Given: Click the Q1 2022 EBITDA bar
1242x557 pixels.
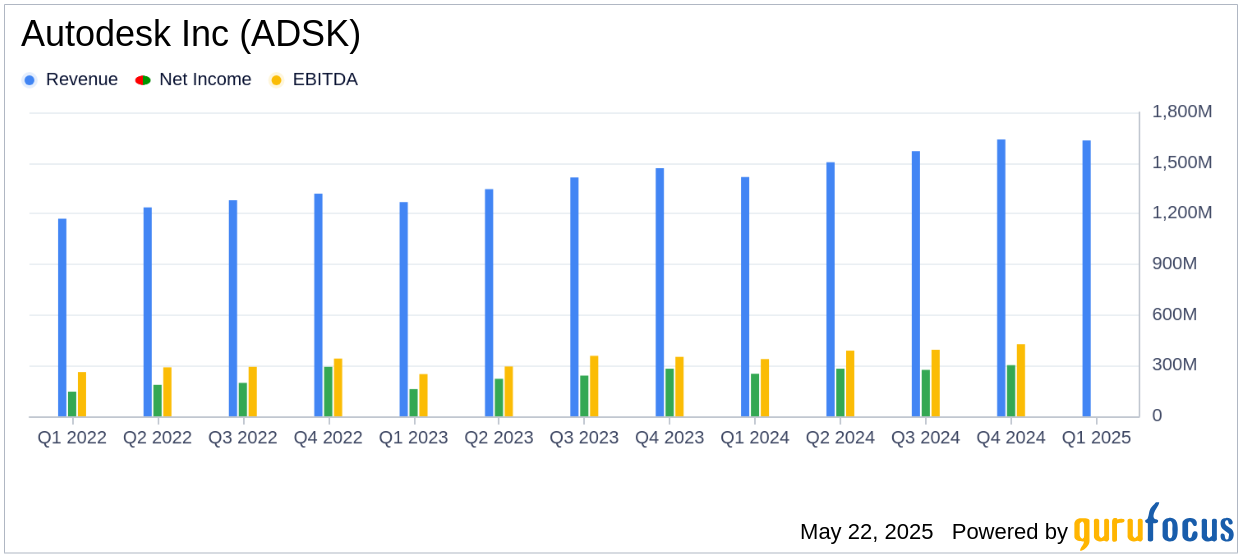Looking at the screenshot, I should pyautogui.click(x=82, y=394).
